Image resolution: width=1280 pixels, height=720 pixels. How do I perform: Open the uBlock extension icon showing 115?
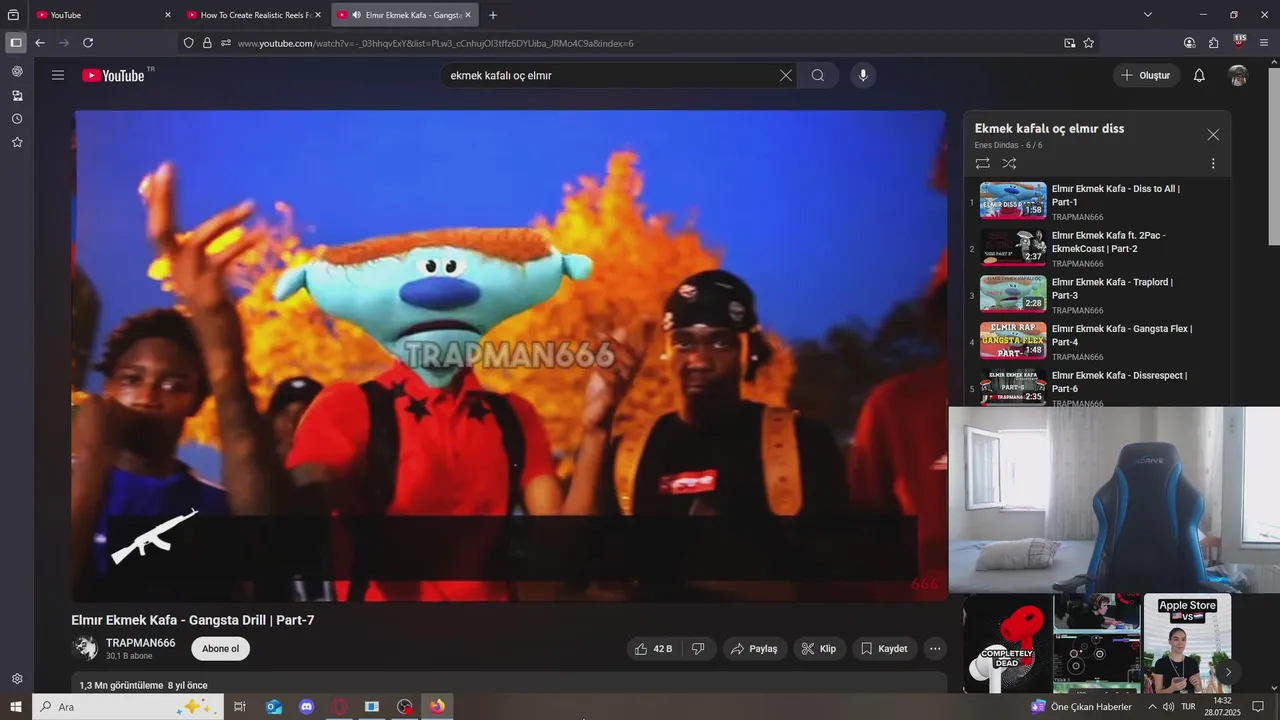[1240, 42]
